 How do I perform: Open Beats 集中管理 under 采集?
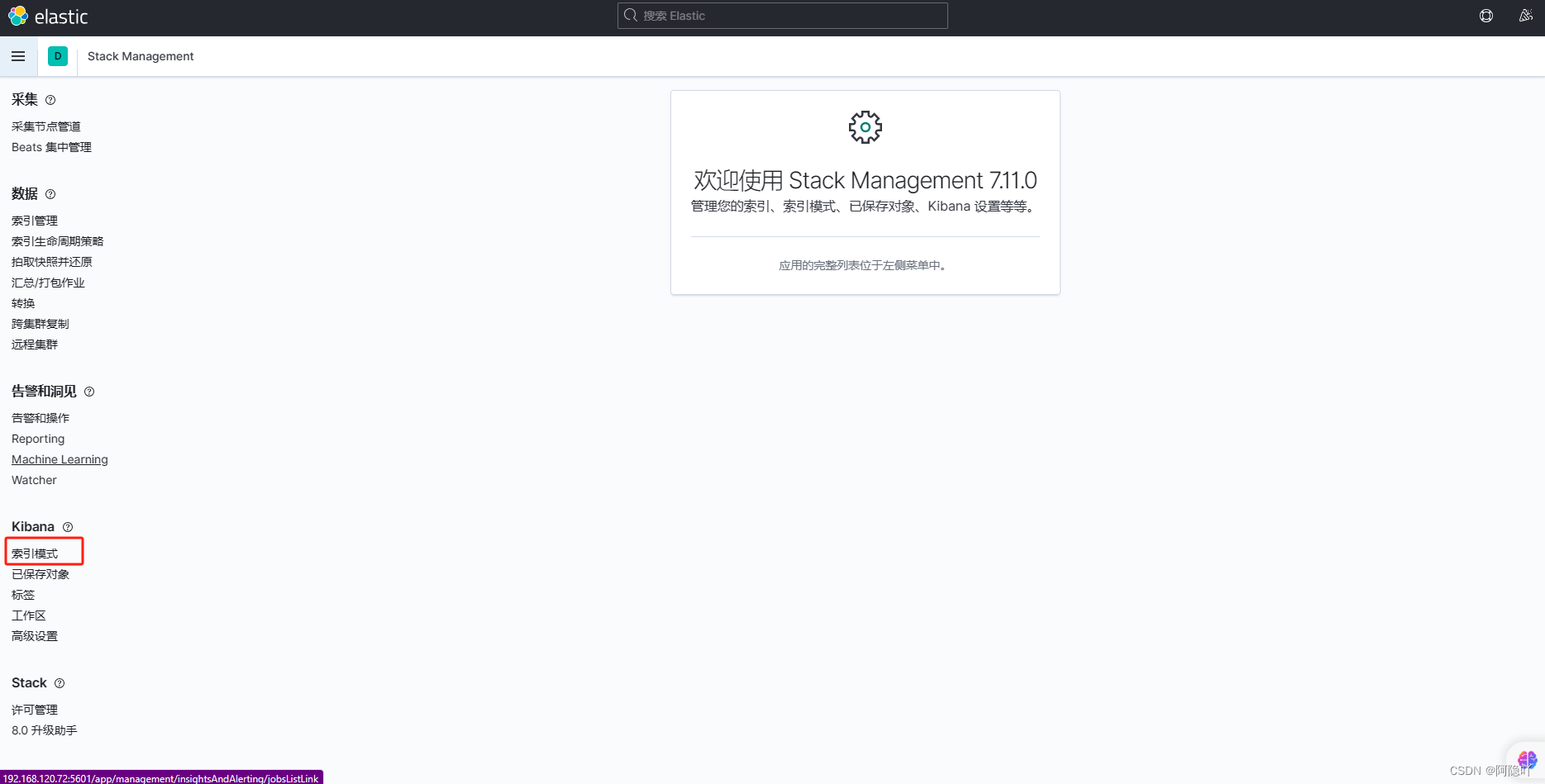click(x=51, y=146)
